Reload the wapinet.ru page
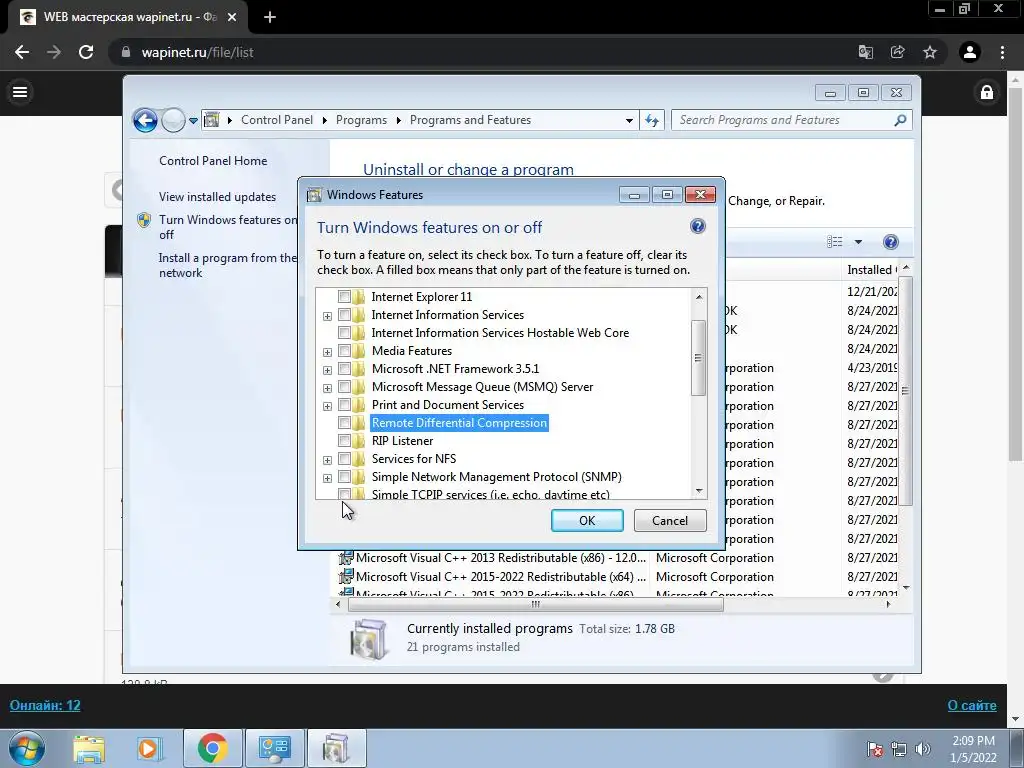Image resolution: width=1024 pixels, height=768 pixels. (x=86, y=52)
